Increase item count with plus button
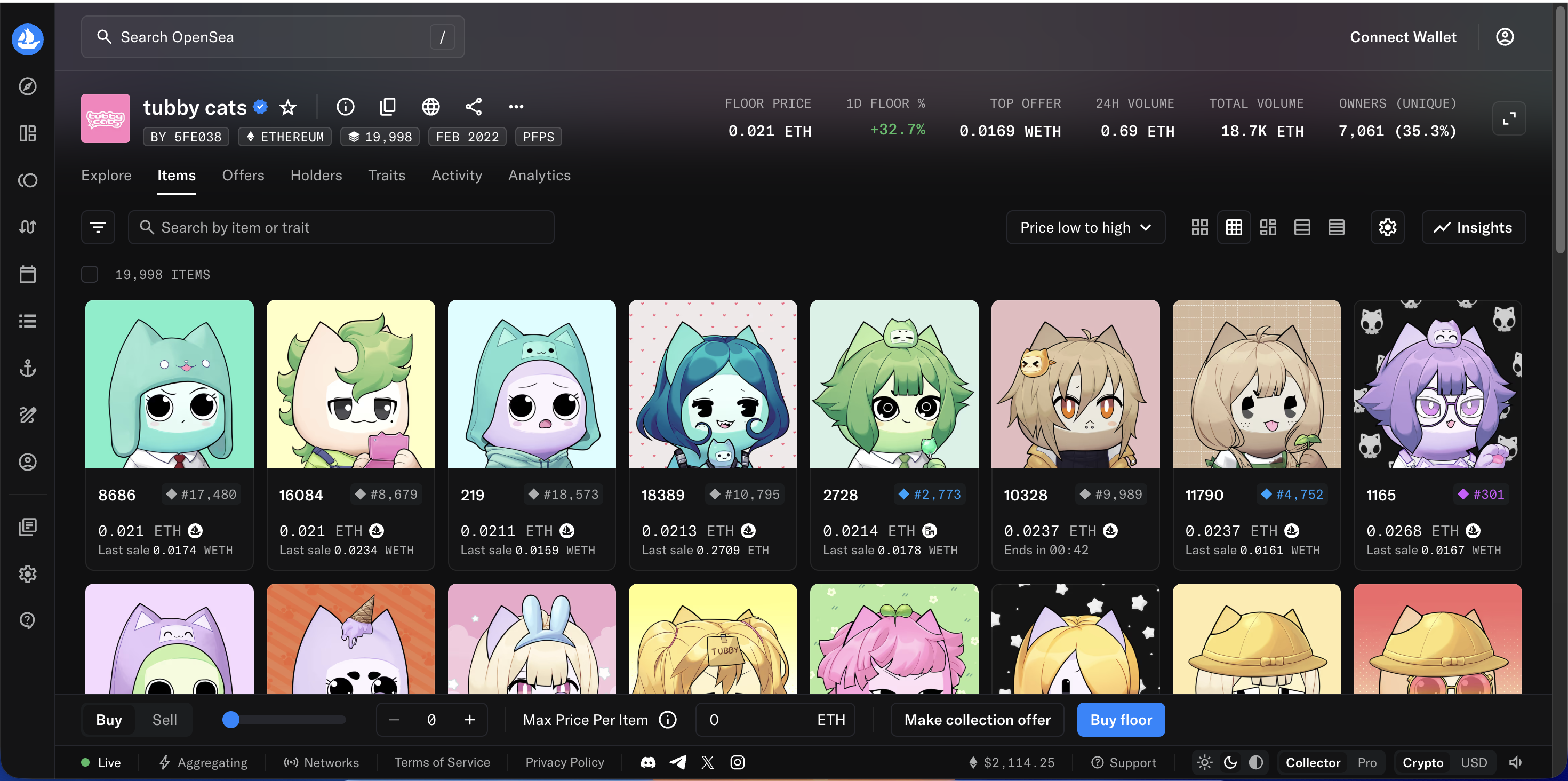1568x781 pixels. tap(469, 720)
